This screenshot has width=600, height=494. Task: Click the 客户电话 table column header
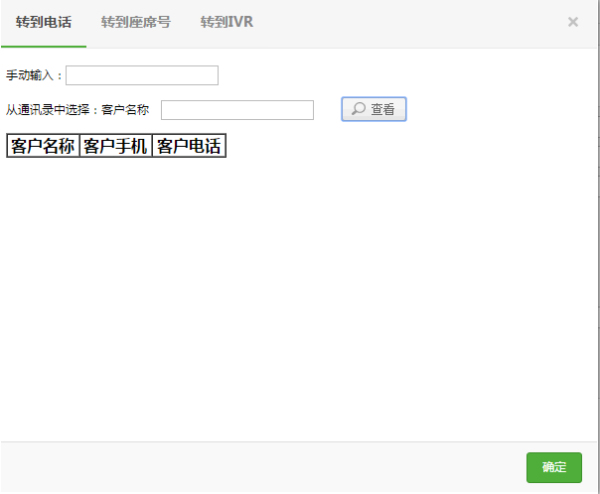click(188, 146)
